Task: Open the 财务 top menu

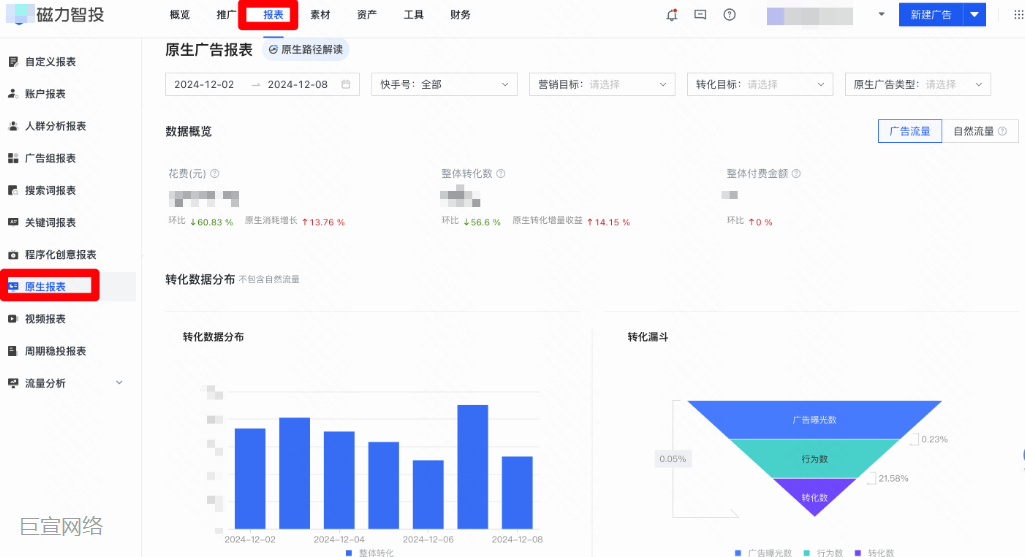Action: coord(460,14)
